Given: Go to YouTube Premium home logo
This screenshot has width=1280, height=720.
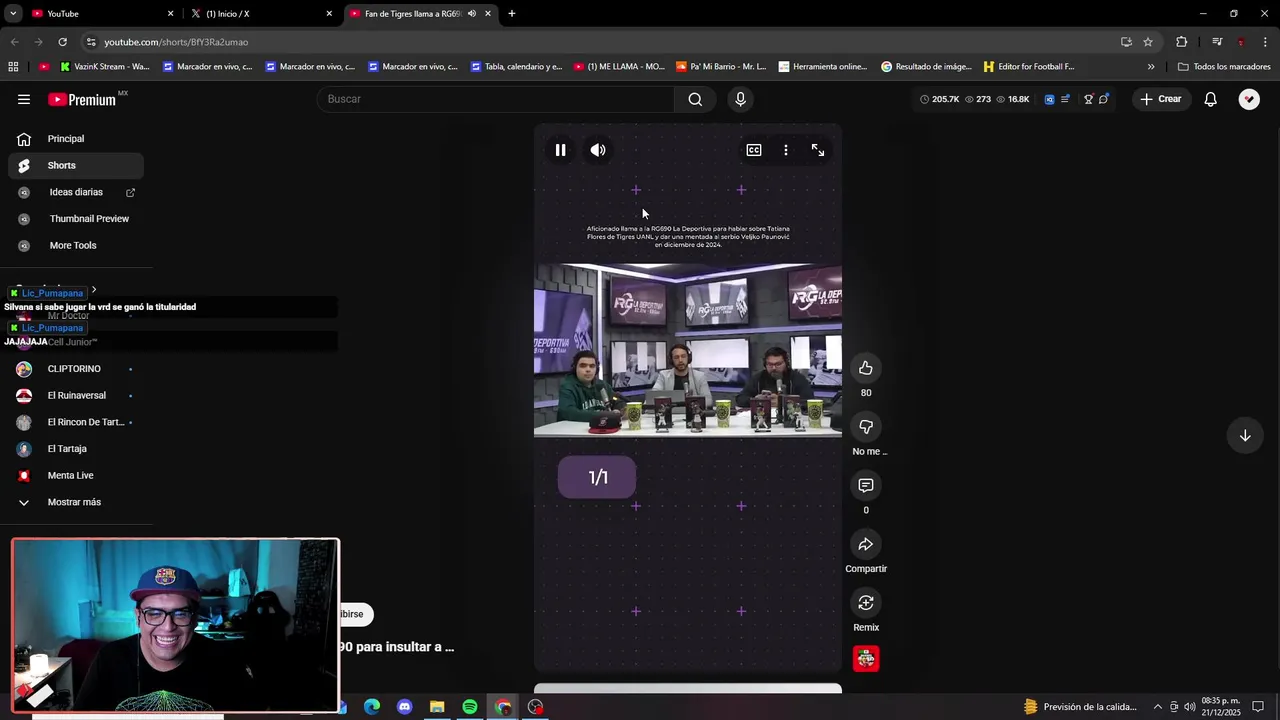Looking at the screenshot, I should pos(82,99).
